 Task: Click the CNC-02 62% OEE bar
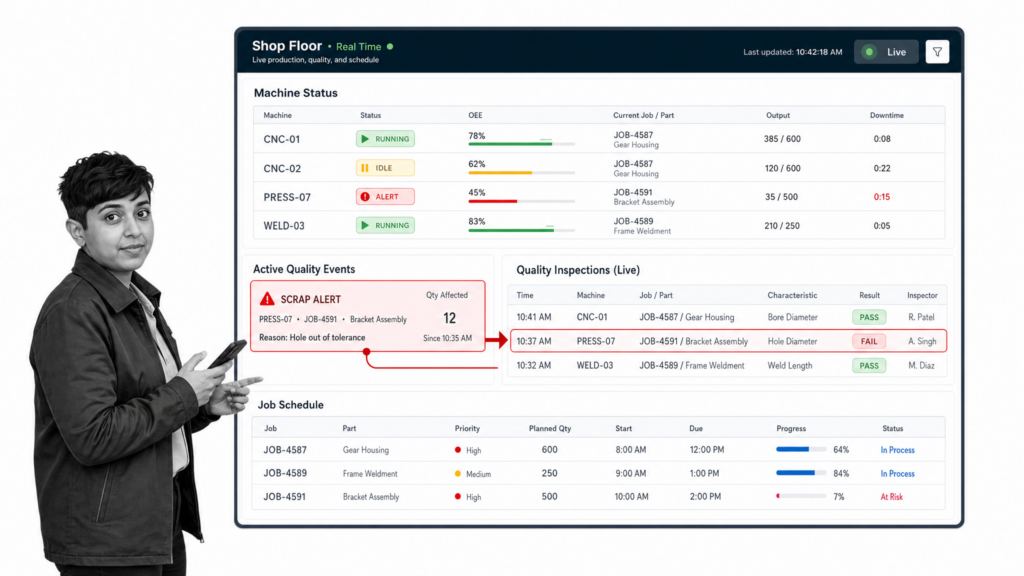tap(521, 172)
